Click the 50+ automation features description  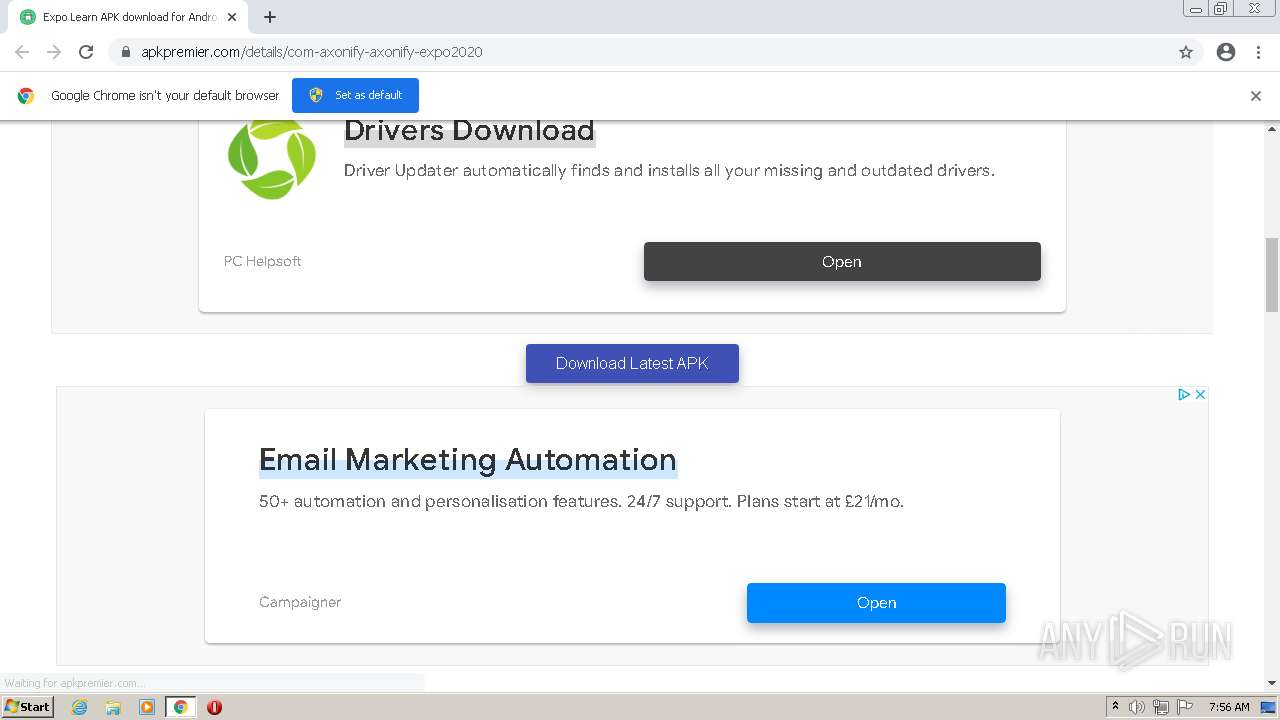coord(581,501)
